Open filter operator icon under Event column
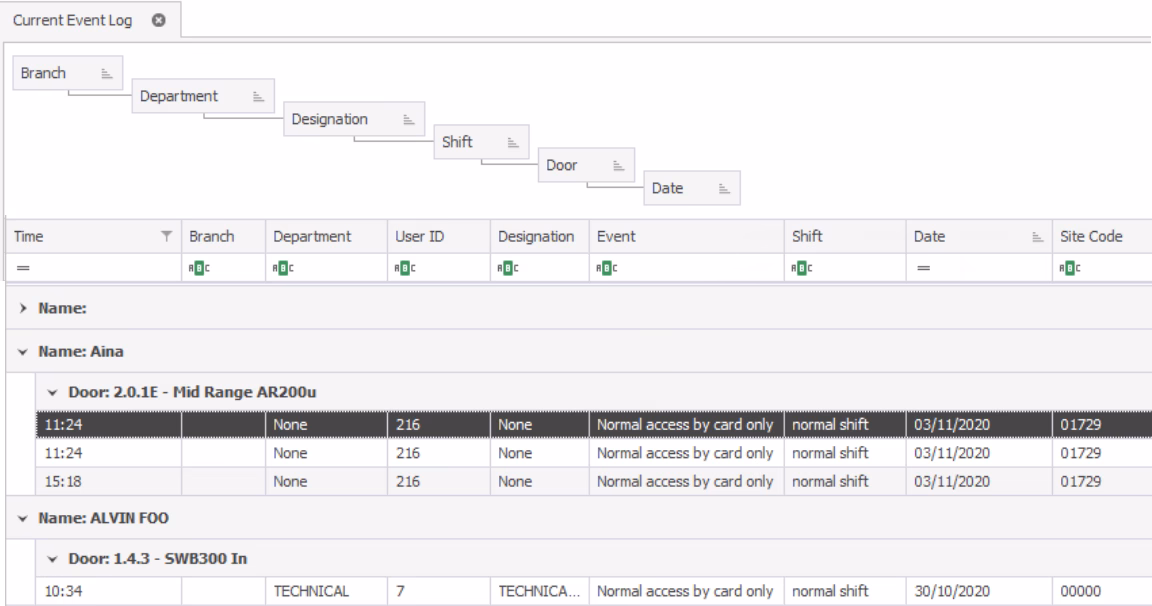Viewport: 1152px width, 606px height. pos(607,268)
